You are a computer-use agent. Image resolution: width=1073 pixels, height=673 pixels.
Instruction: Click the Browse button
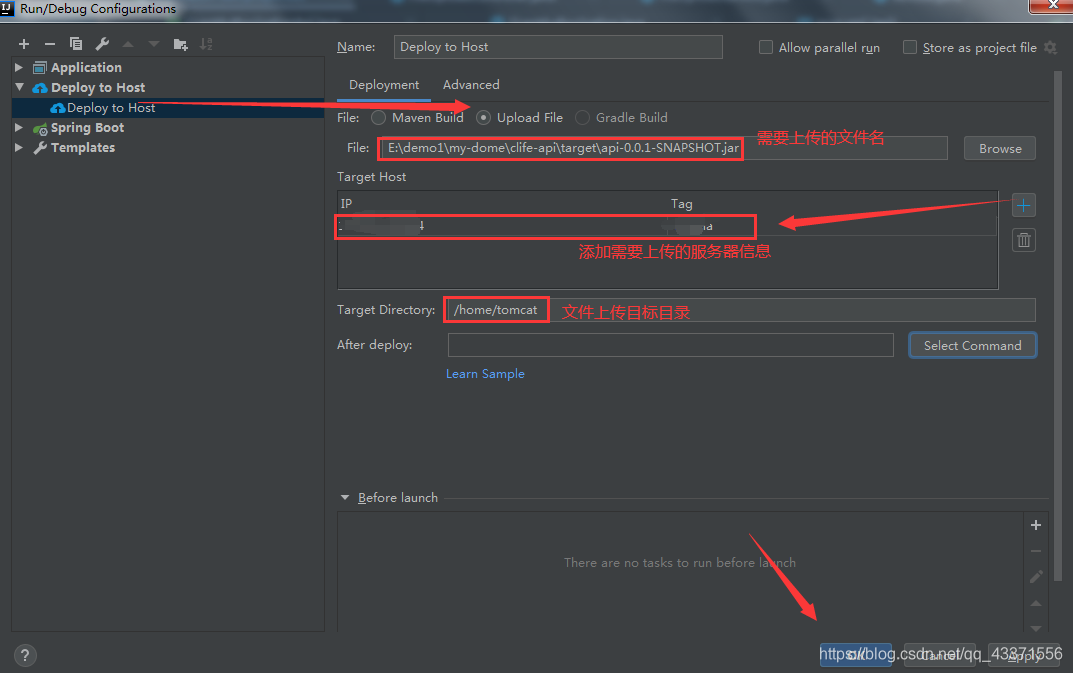click(1000, 149)
